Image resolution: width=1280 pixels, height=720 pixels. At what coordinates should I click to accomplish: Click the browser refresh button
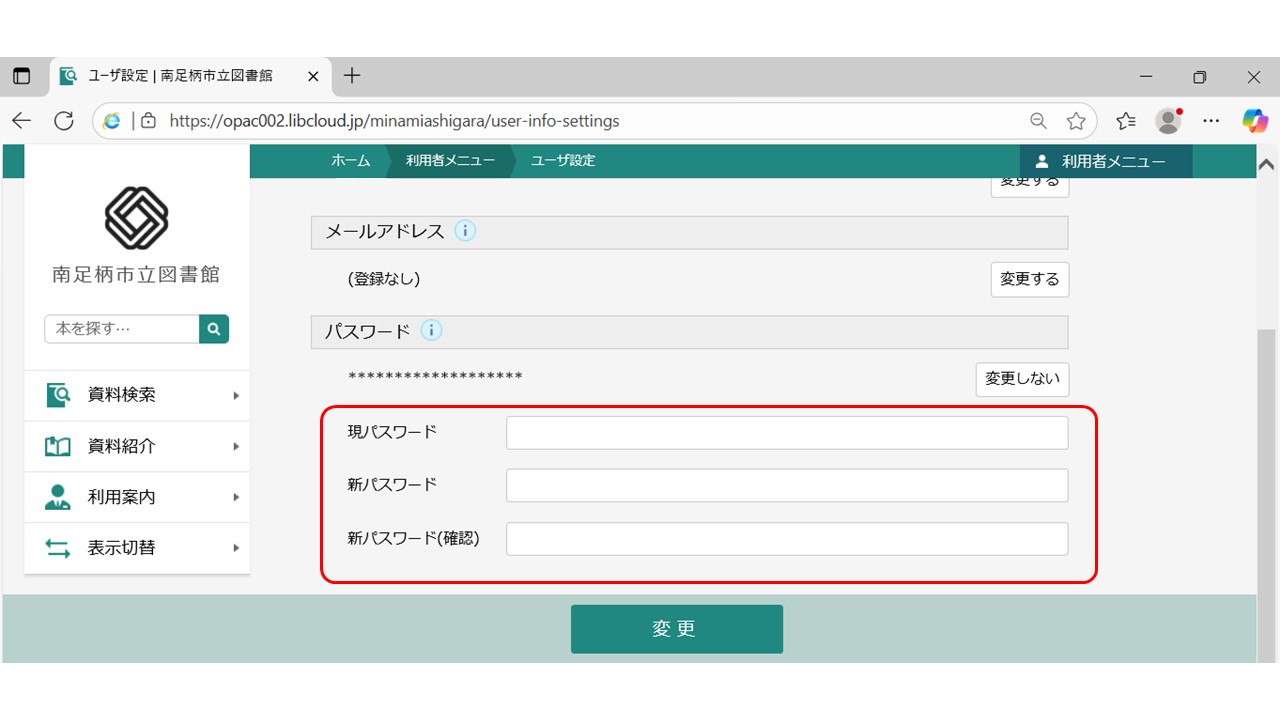(64, 121)
